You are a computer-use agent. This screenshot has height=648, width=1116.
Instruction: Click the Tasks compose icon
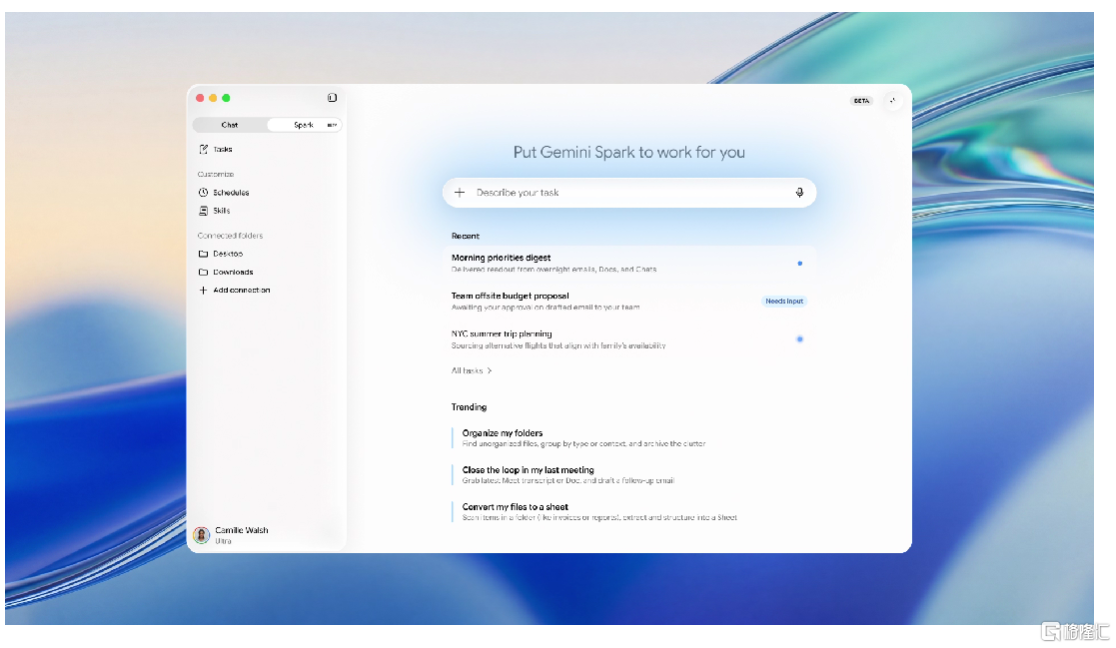(204, 150)
